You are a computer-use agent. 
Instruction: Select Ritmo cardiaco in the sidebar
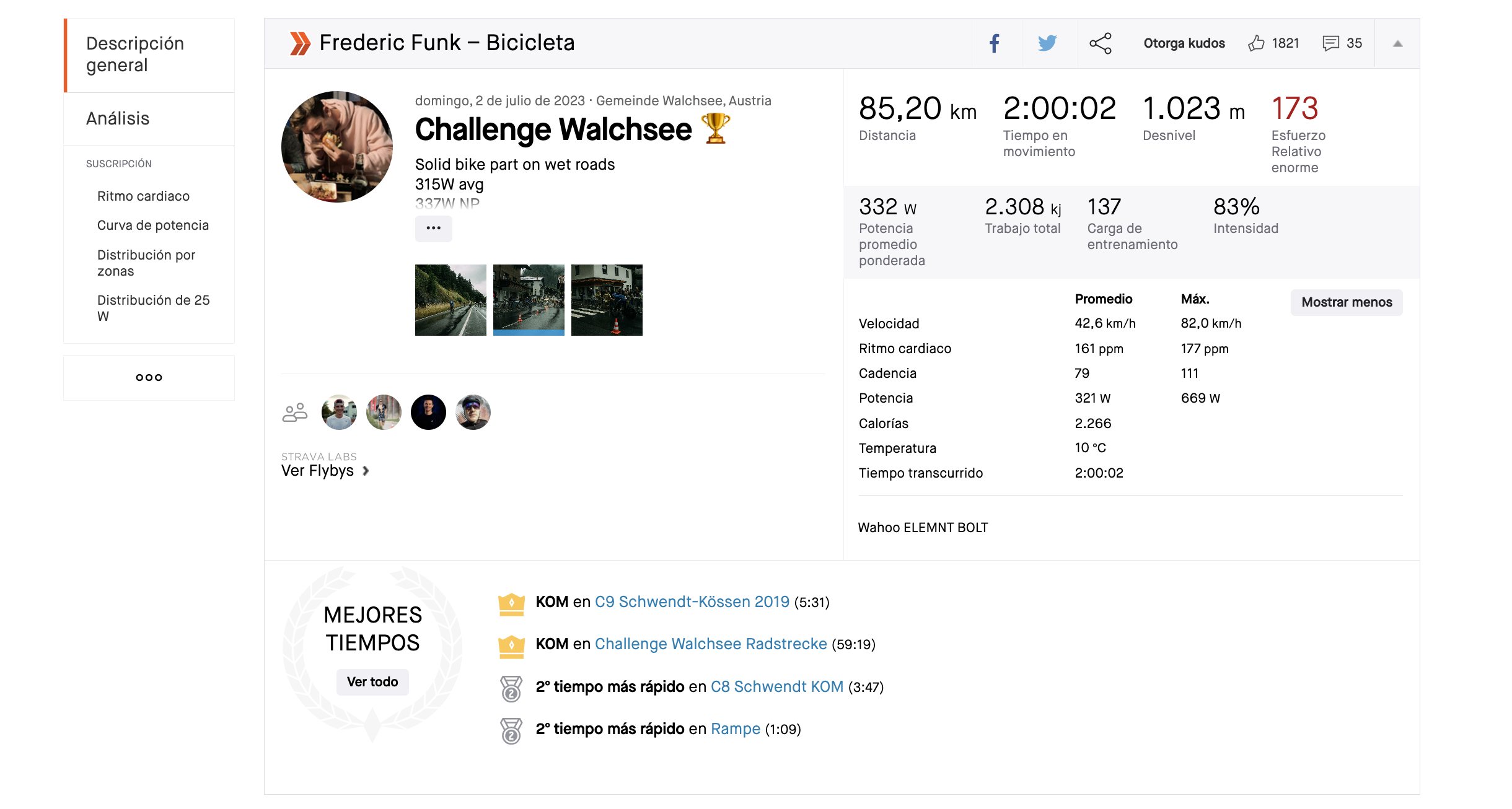tap(143, 196)
